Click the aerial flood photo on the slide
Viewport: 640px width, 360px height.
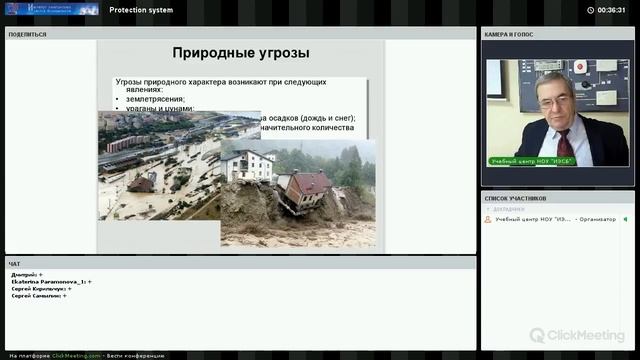(x=160, y=165)
